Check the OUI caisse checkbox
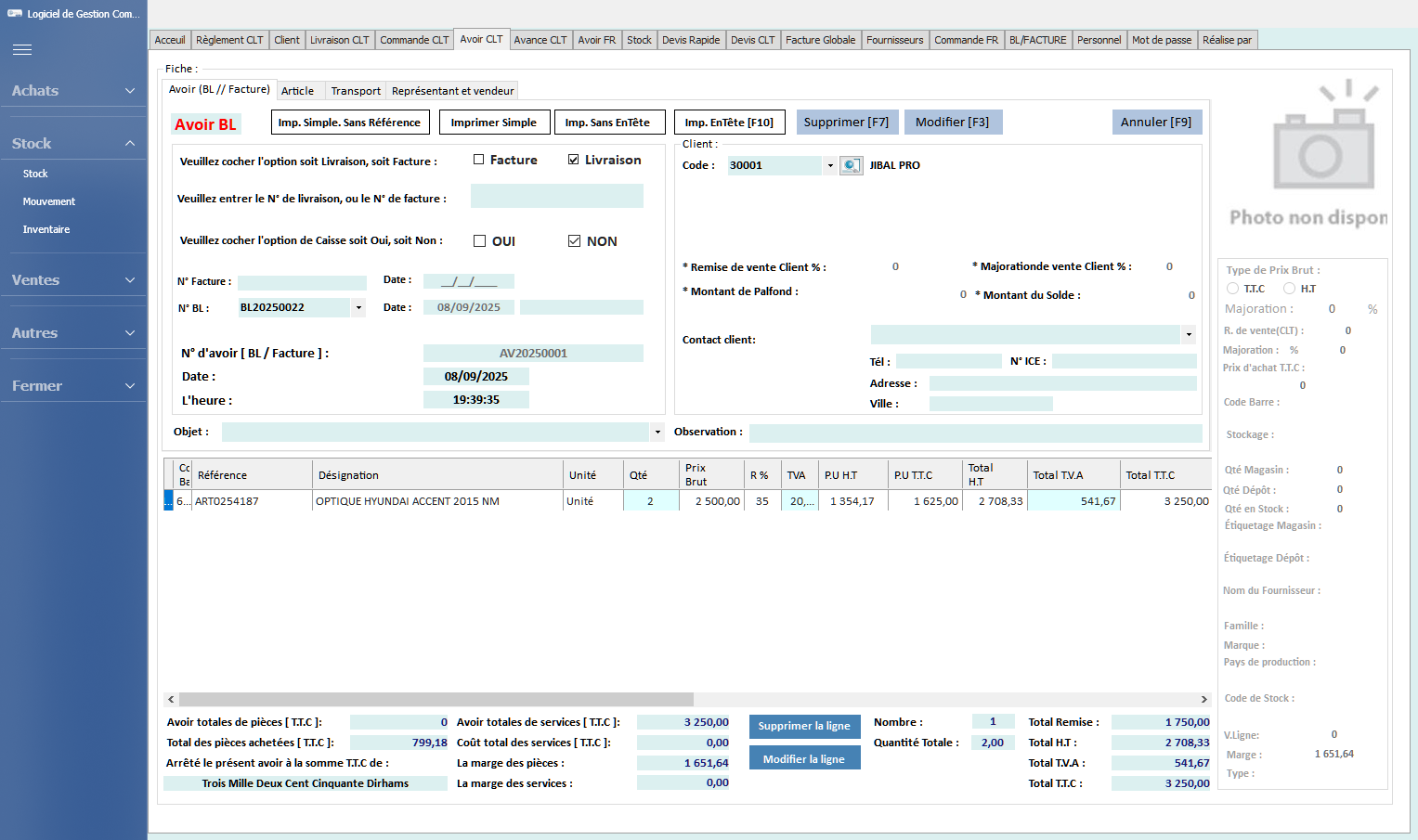1418x840 pixels. (480, 241)
